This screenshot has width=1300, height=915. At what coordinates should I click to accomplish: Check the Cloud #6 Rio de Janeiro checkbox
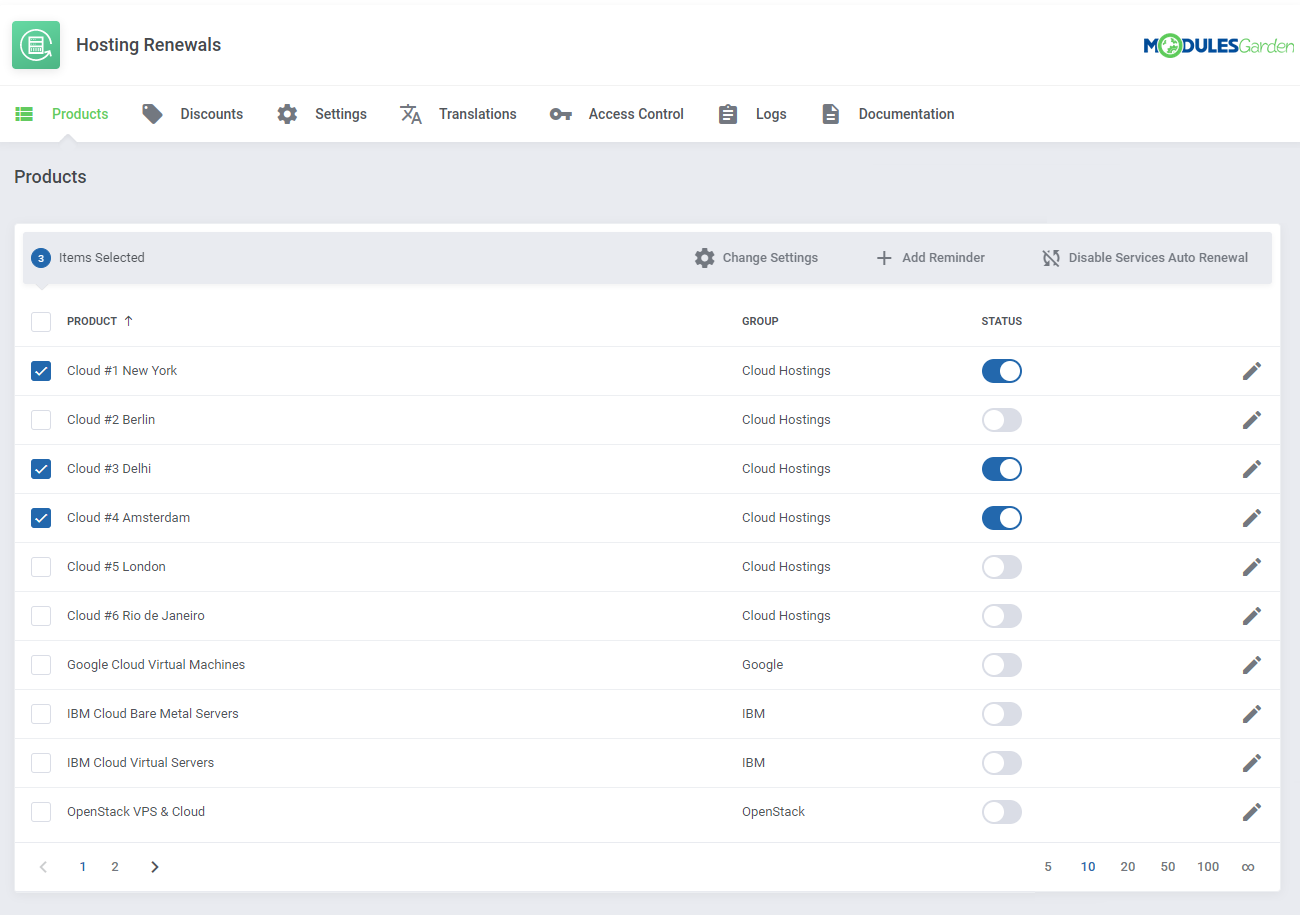(x=41, y=616)
